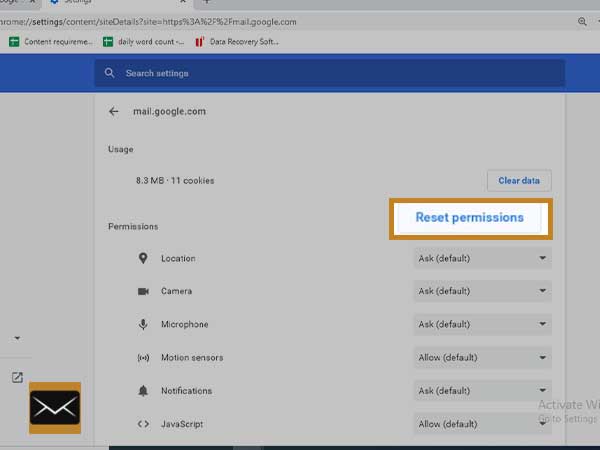Click the JavaScript label
This screenshot has width=600, height=450.
(x=182, y=424)
